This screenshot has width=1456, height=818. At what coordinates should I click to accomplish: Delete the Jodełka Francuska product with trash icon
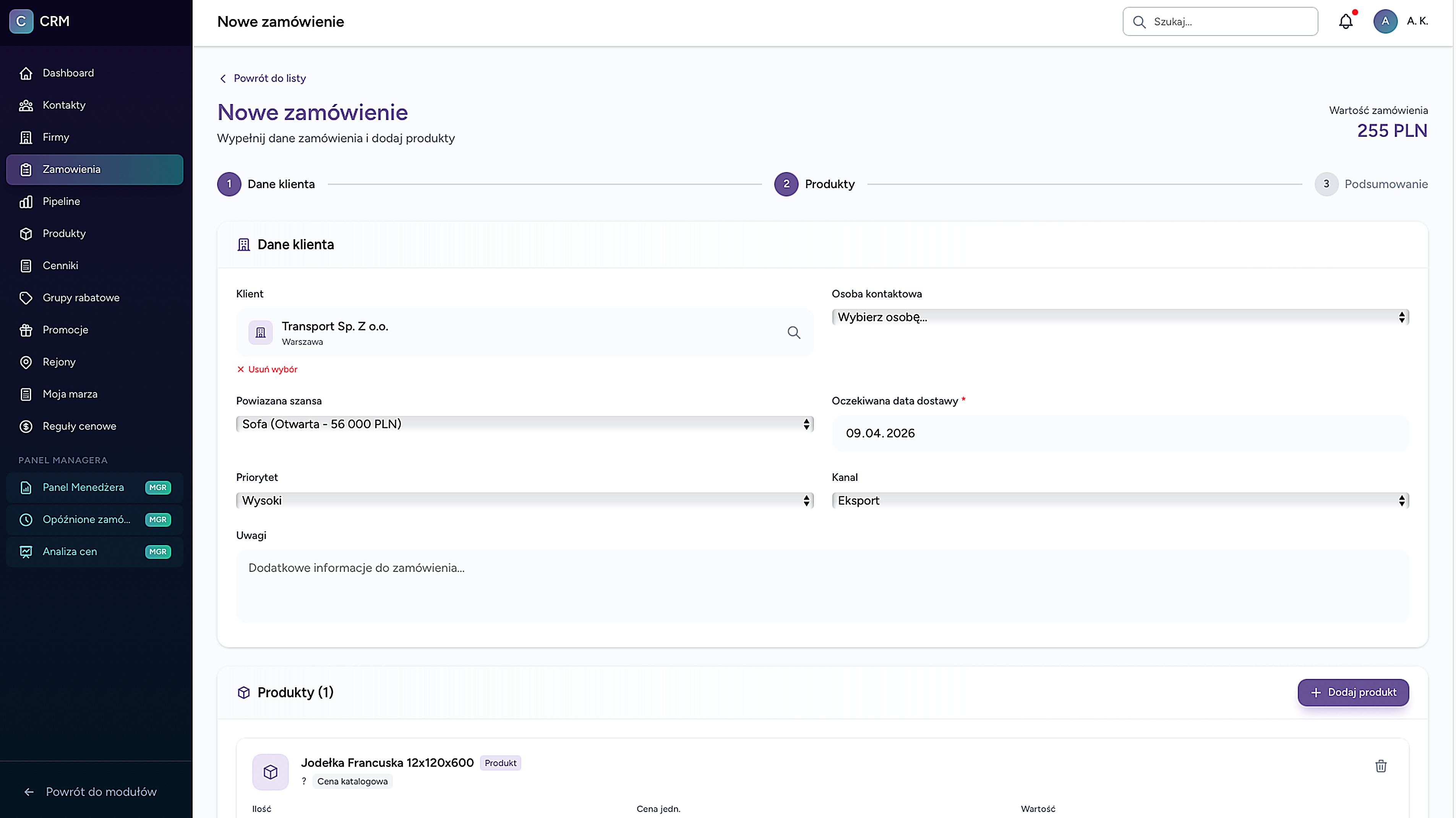(1380, 766)
